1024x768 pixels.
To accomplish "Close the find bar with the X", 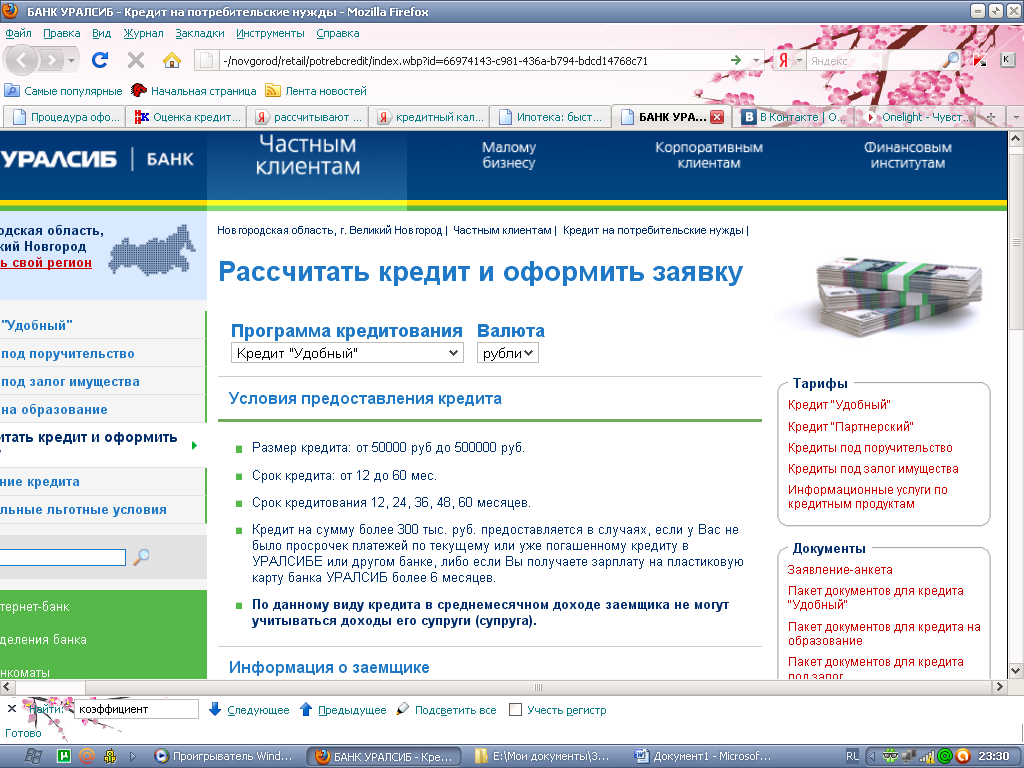I will 11,709.
